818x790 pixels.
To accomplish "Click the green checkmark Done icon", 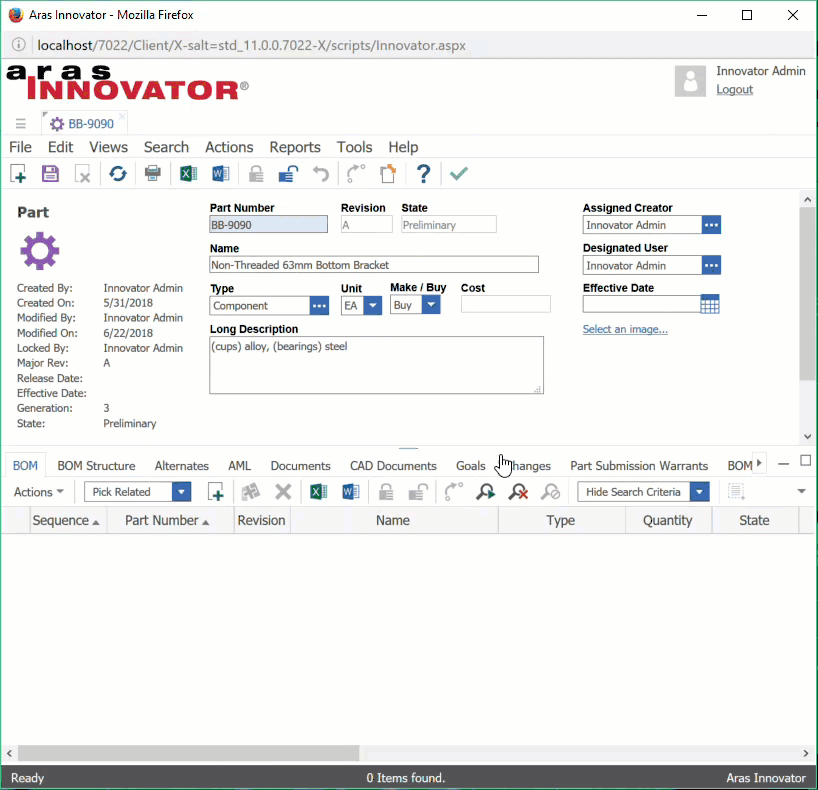I will (x=458, y=174).
